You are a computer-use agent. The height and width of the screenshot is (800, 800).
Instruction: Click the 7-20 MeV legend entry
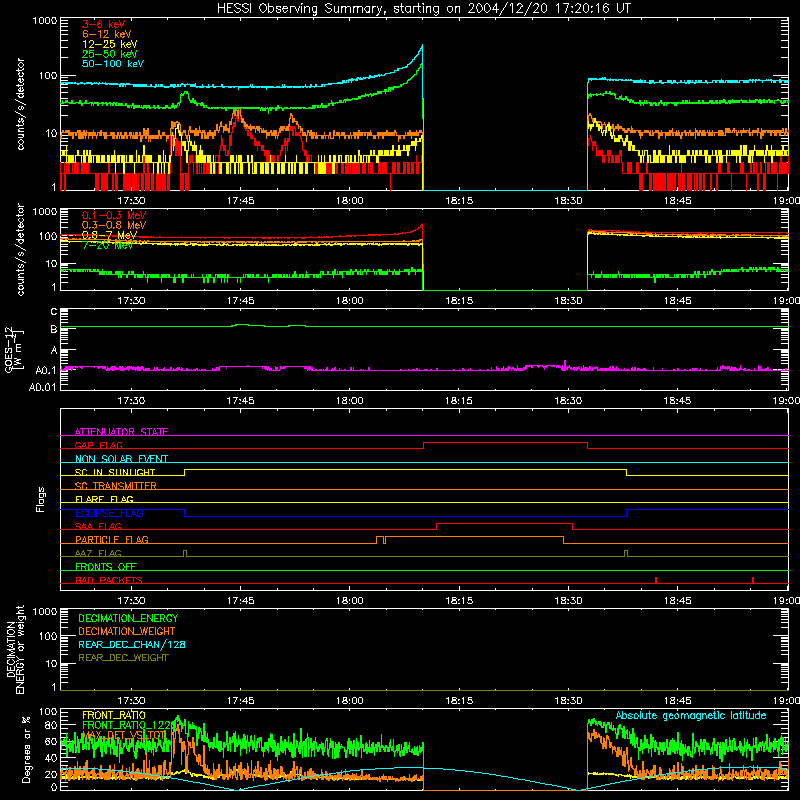pyautogui.click(x=108, y=245)
